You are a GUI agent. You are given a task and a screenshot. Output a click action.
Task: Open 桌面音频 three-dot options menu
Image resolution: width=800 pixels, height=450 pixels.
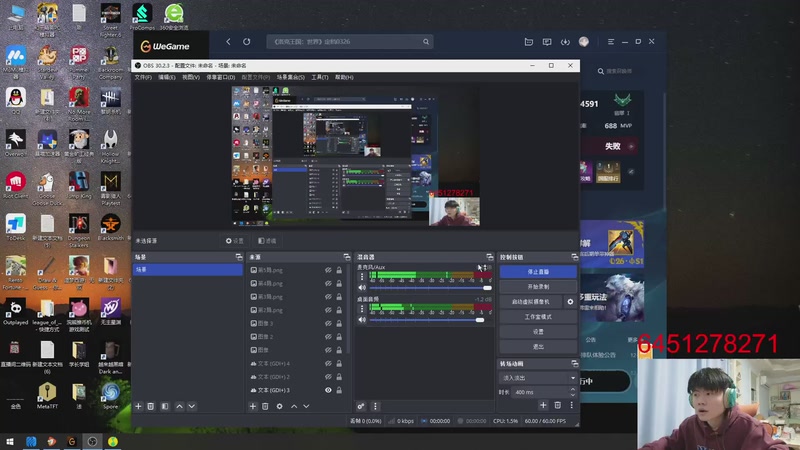coord(362,309)
